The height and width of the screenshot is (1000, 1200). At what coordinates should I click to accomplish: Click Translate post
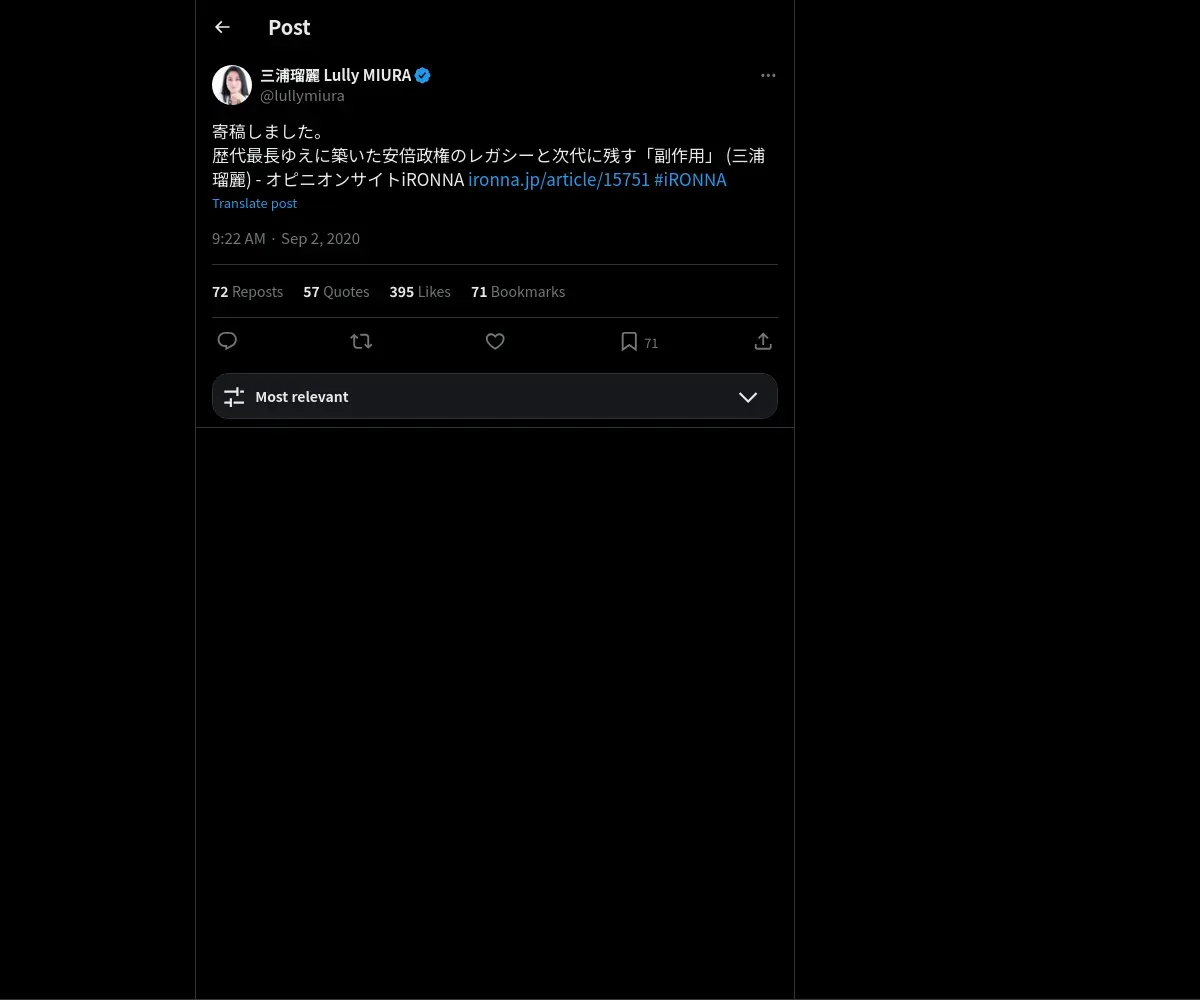click(254, 203)
